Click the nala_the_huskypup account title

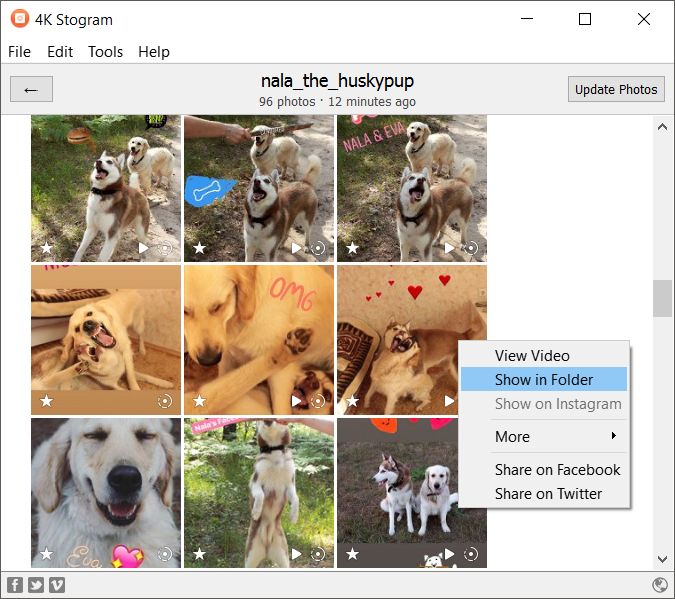338,81
